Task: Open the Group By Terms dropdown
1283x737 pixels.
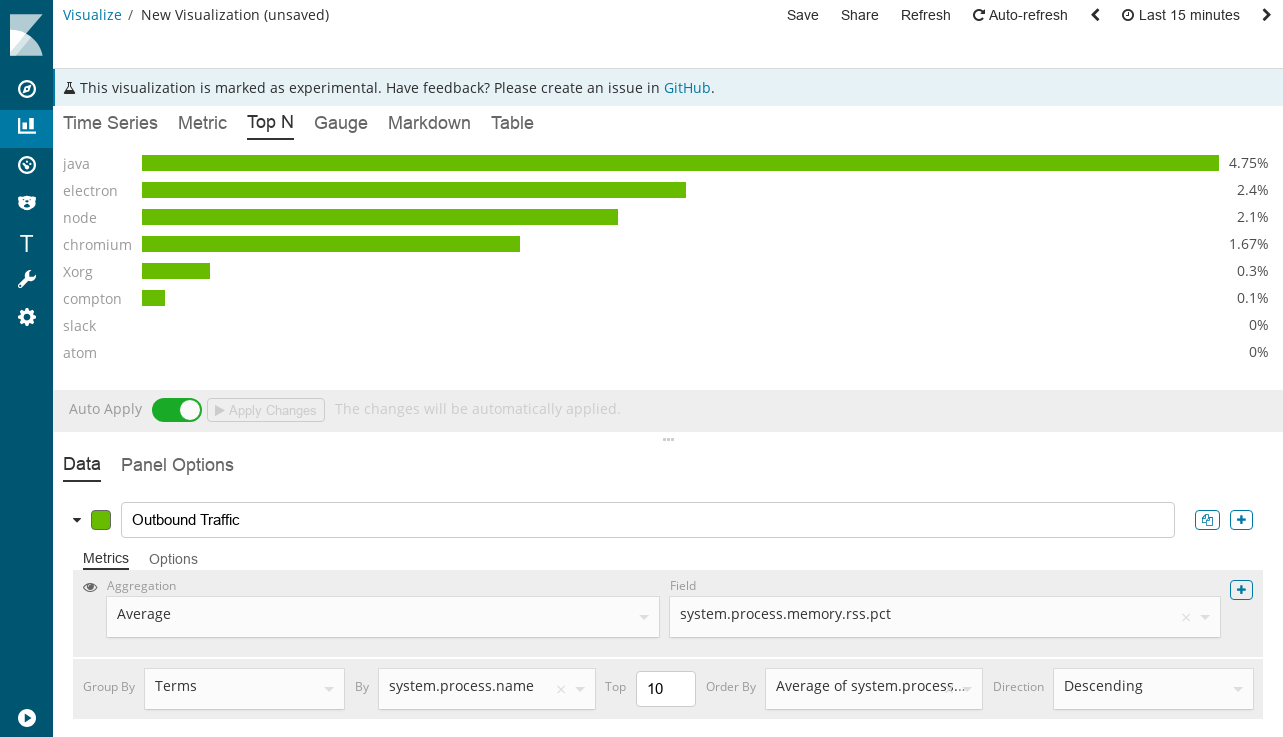Action: click(x=244, y=688)
